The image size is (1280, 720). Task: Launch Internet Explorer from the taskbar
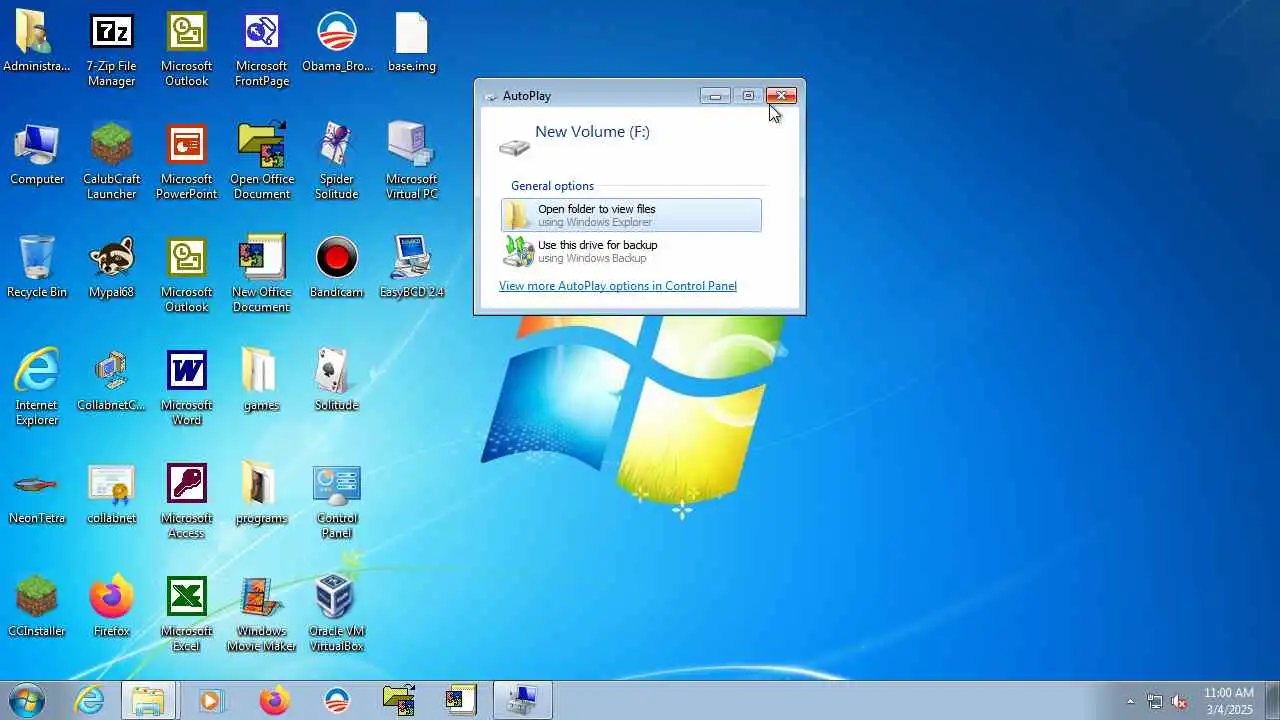[89, 701]
